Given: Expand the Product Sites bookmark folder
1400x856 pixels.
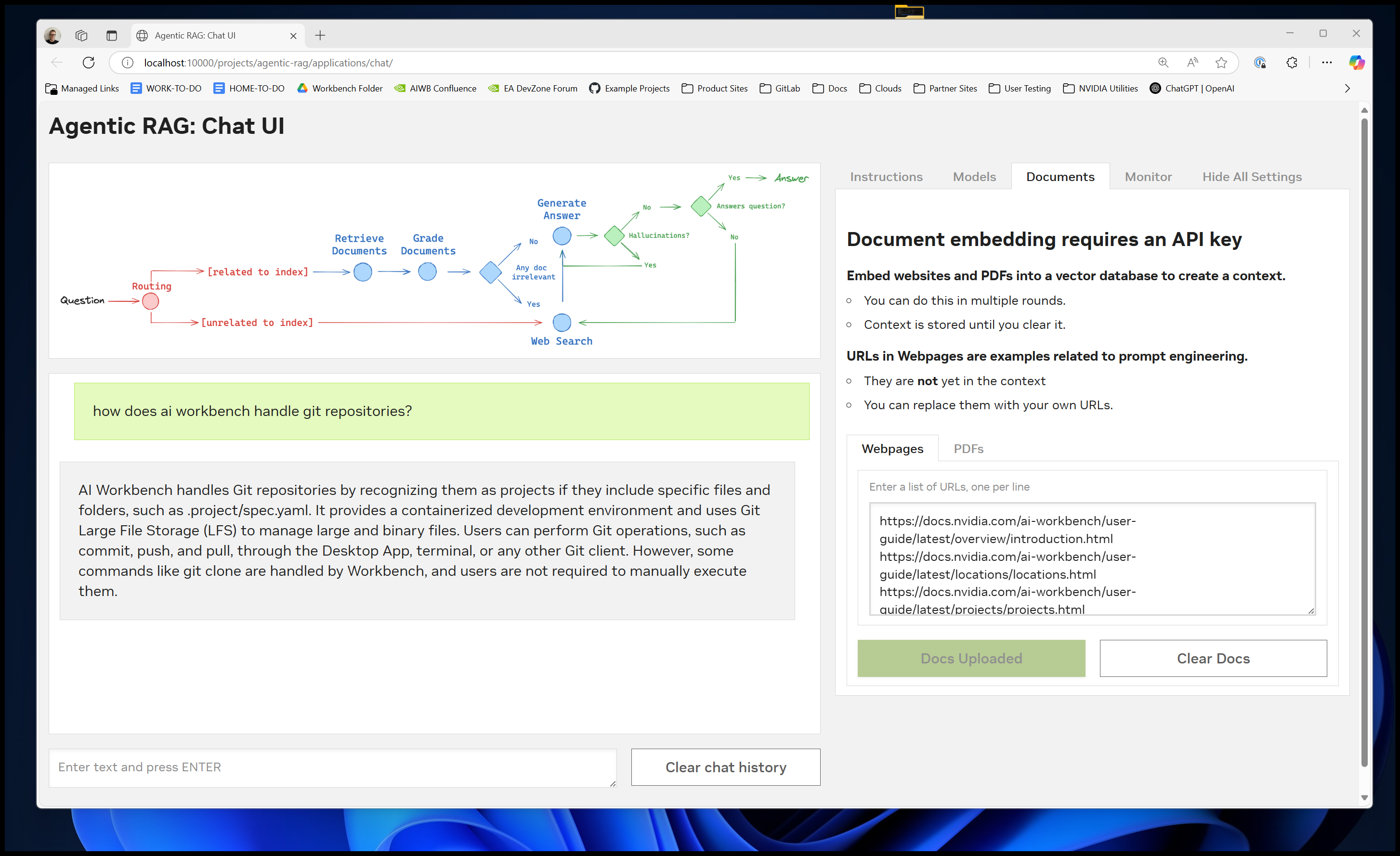Looking at the screenshot, I should pos(715,89).
